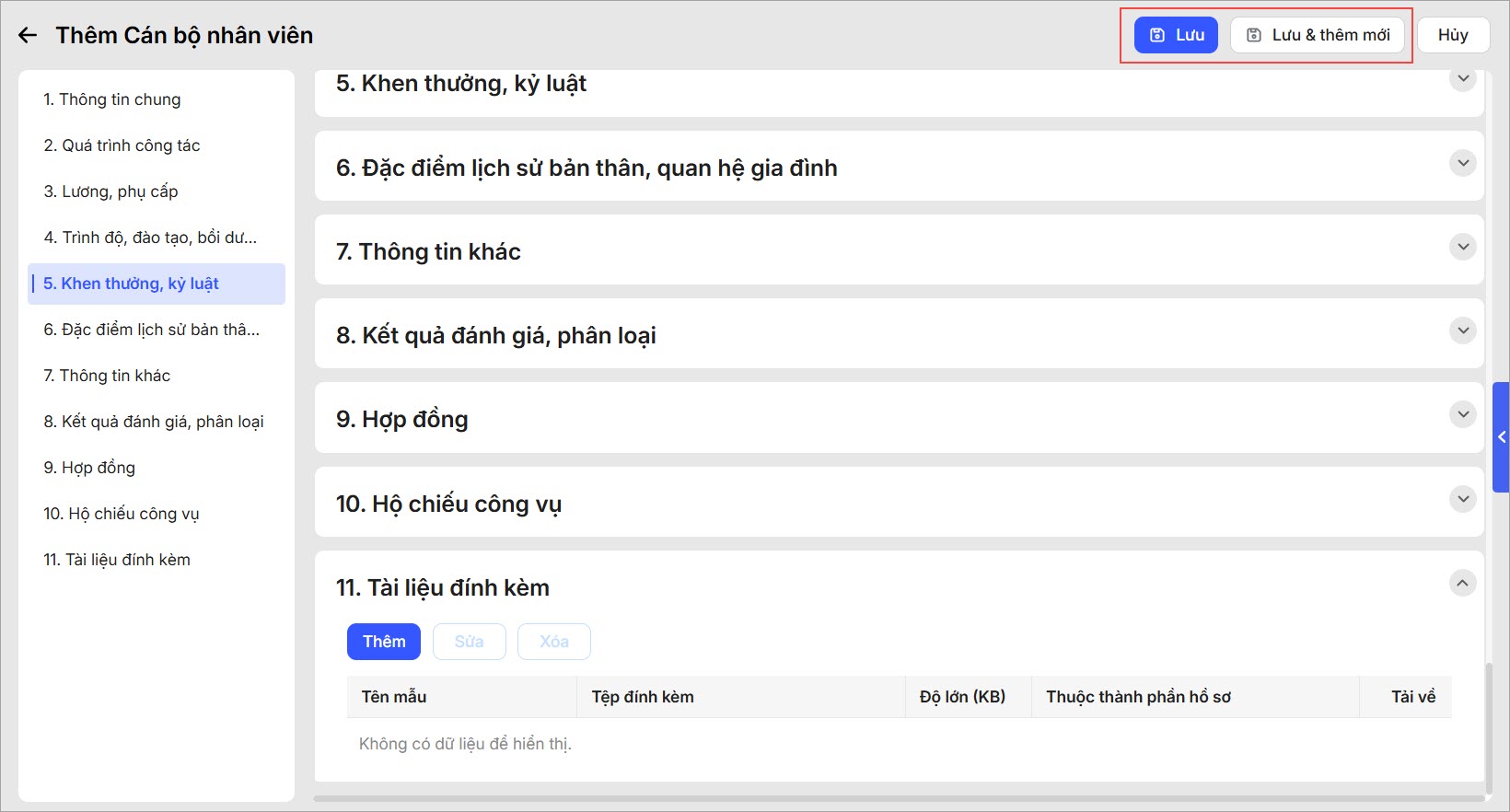Expand the 10. Hộ chiếu công vụ chevron
This screenshot has height=812, width=1510.
click(x=1463, y=499)
